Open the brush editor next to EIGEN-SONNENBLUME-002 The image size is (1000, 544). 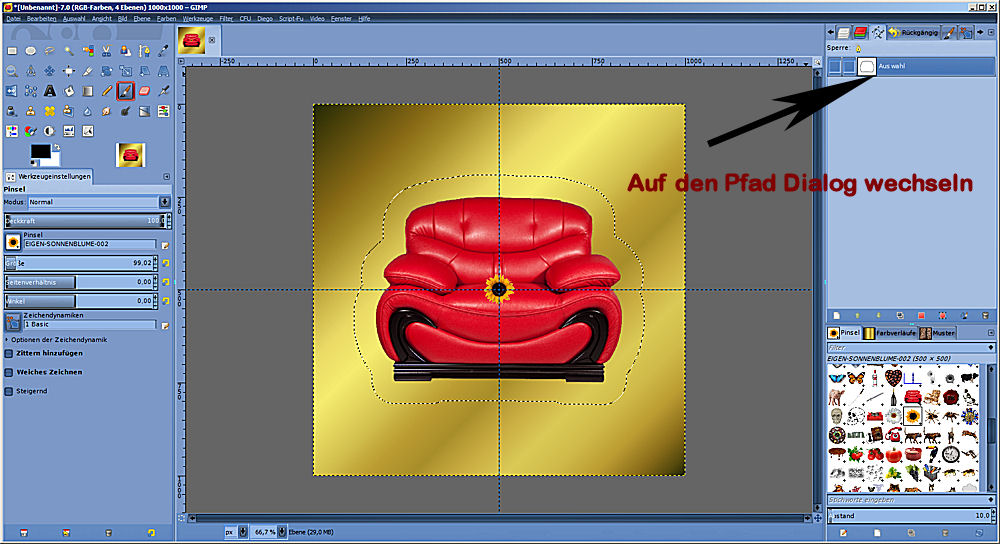coord(165,245)
